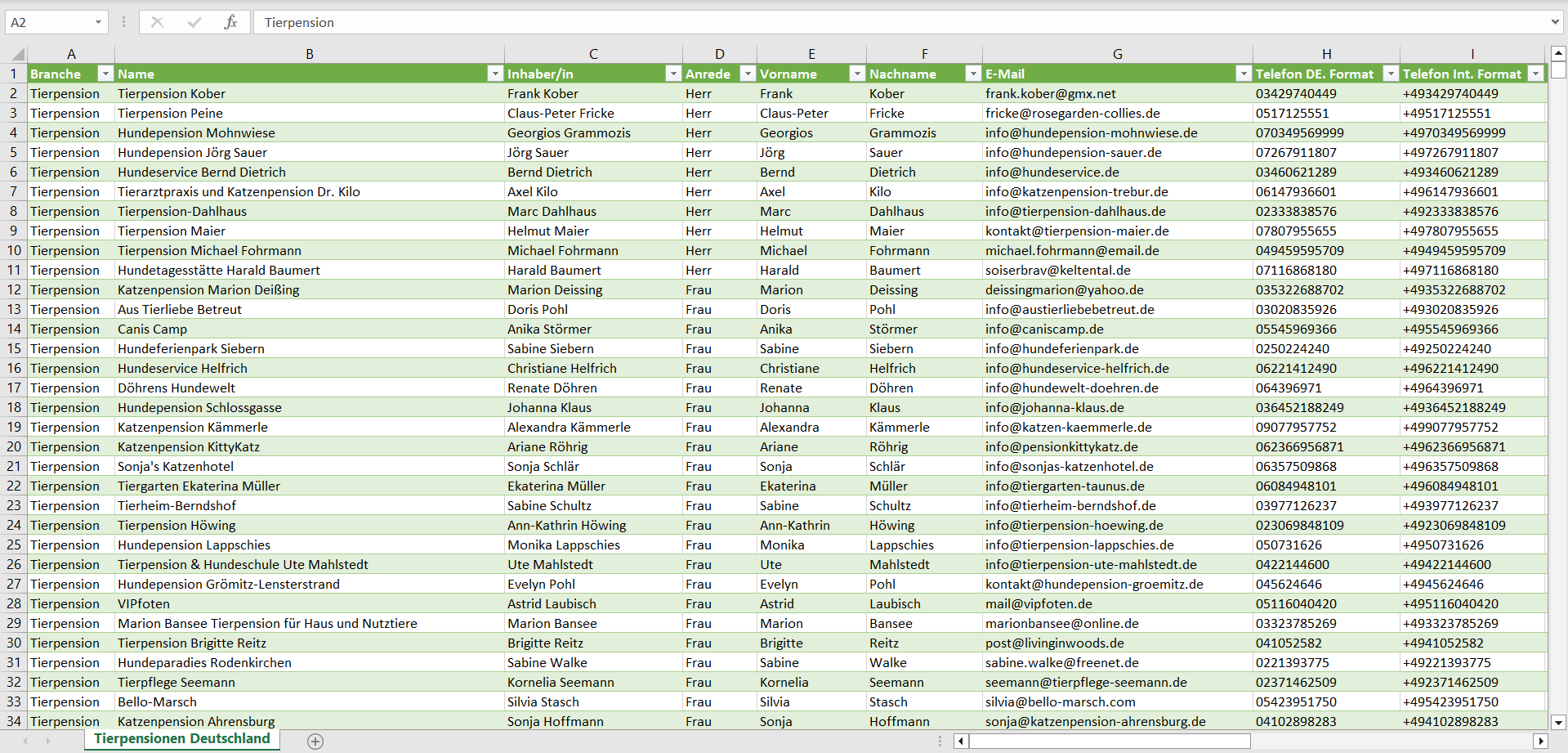This screenshot has width=1568, height=753.
Task: Select column H header
Action: pos(1326,54)
